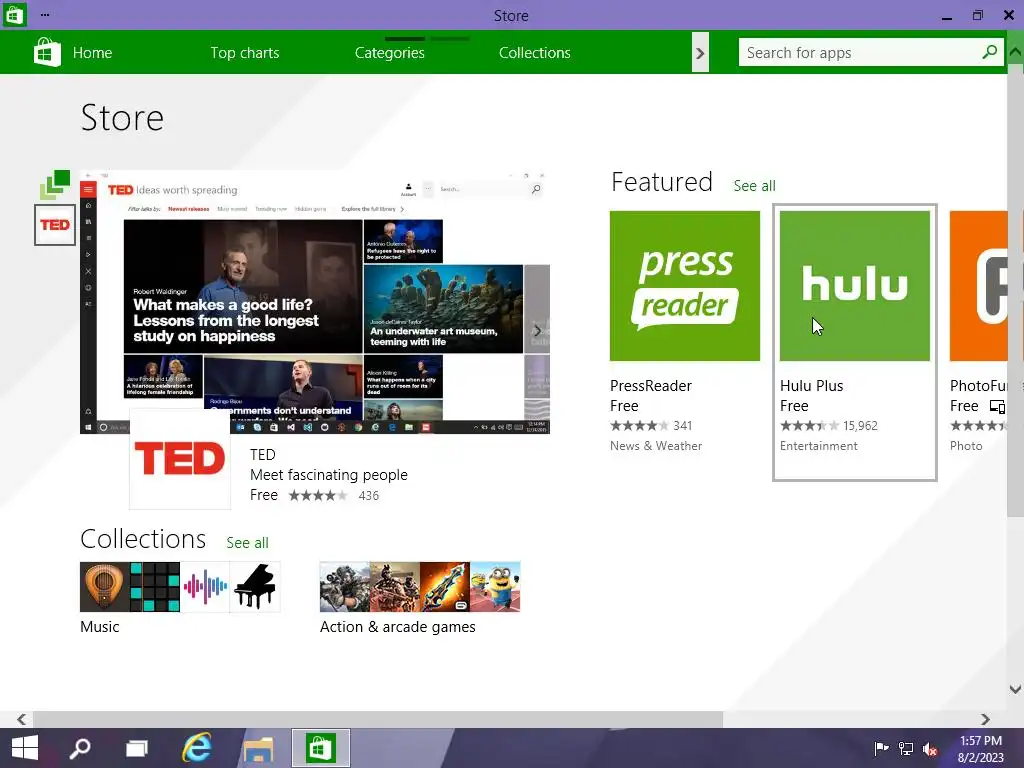Click the piano icon in Music collection

pos(255,586)
